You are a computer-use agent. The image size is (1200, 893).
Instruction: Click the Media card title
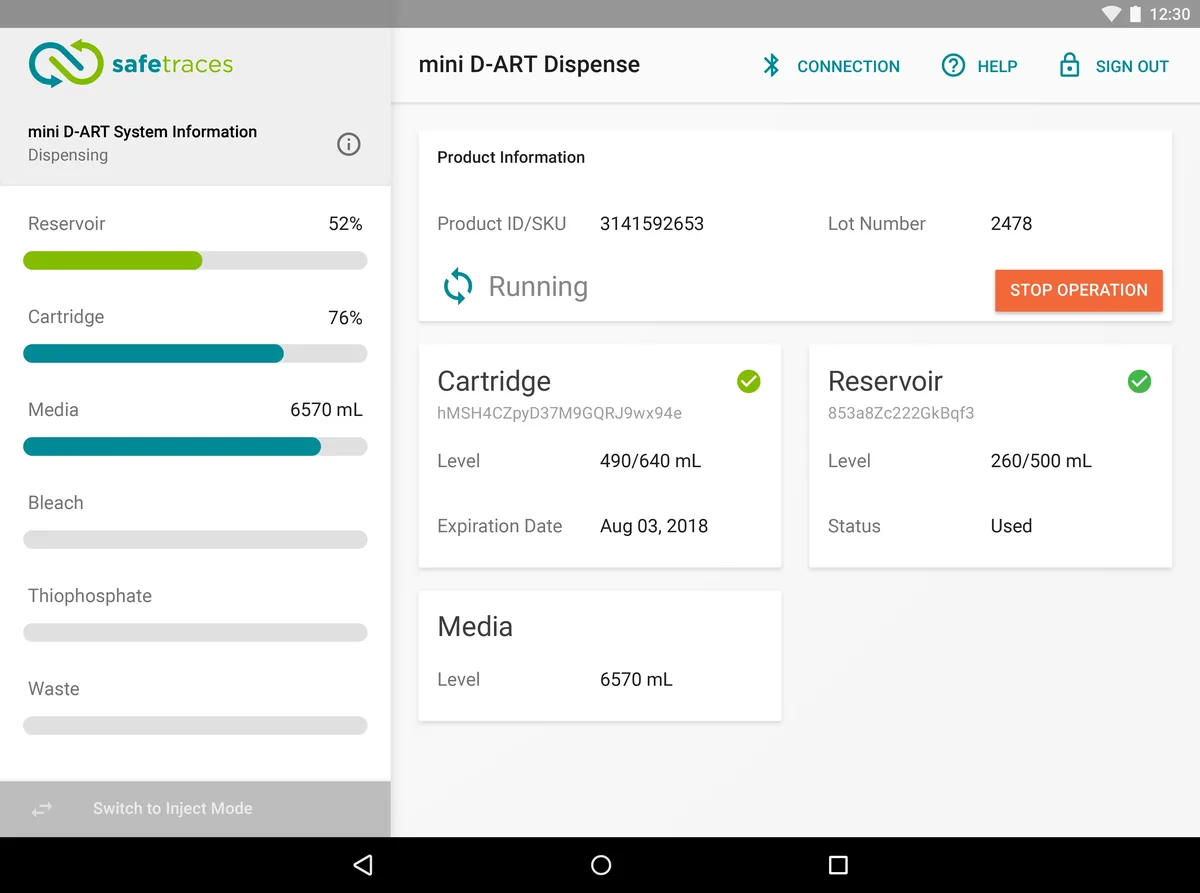tap(475, 627)
